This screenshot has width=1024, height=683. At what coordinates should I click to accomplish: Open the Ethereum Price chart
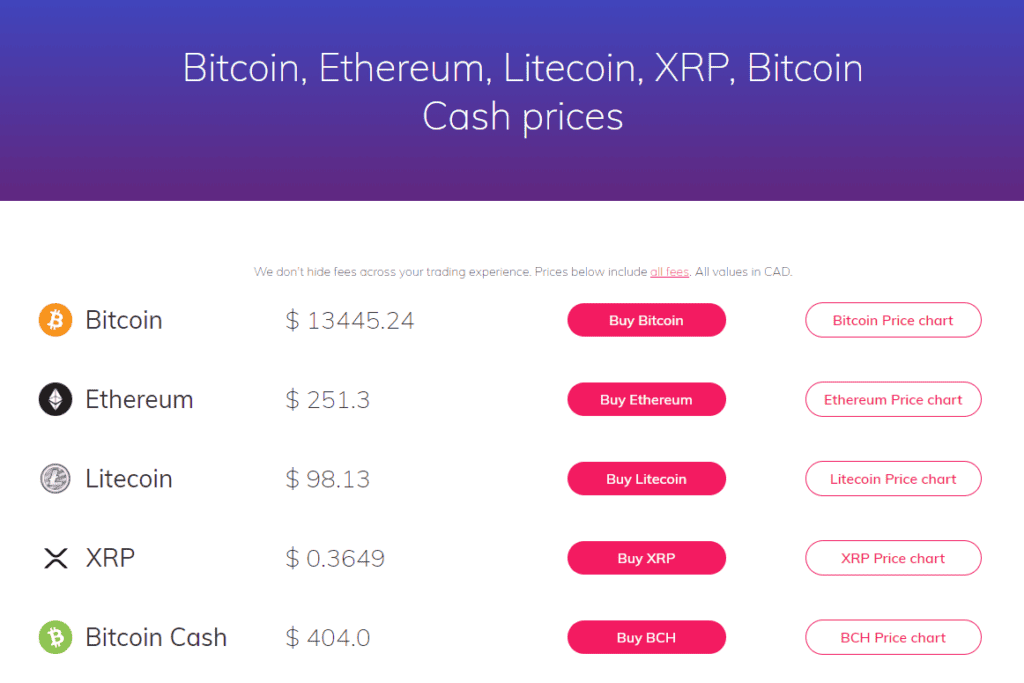point(893,399)
